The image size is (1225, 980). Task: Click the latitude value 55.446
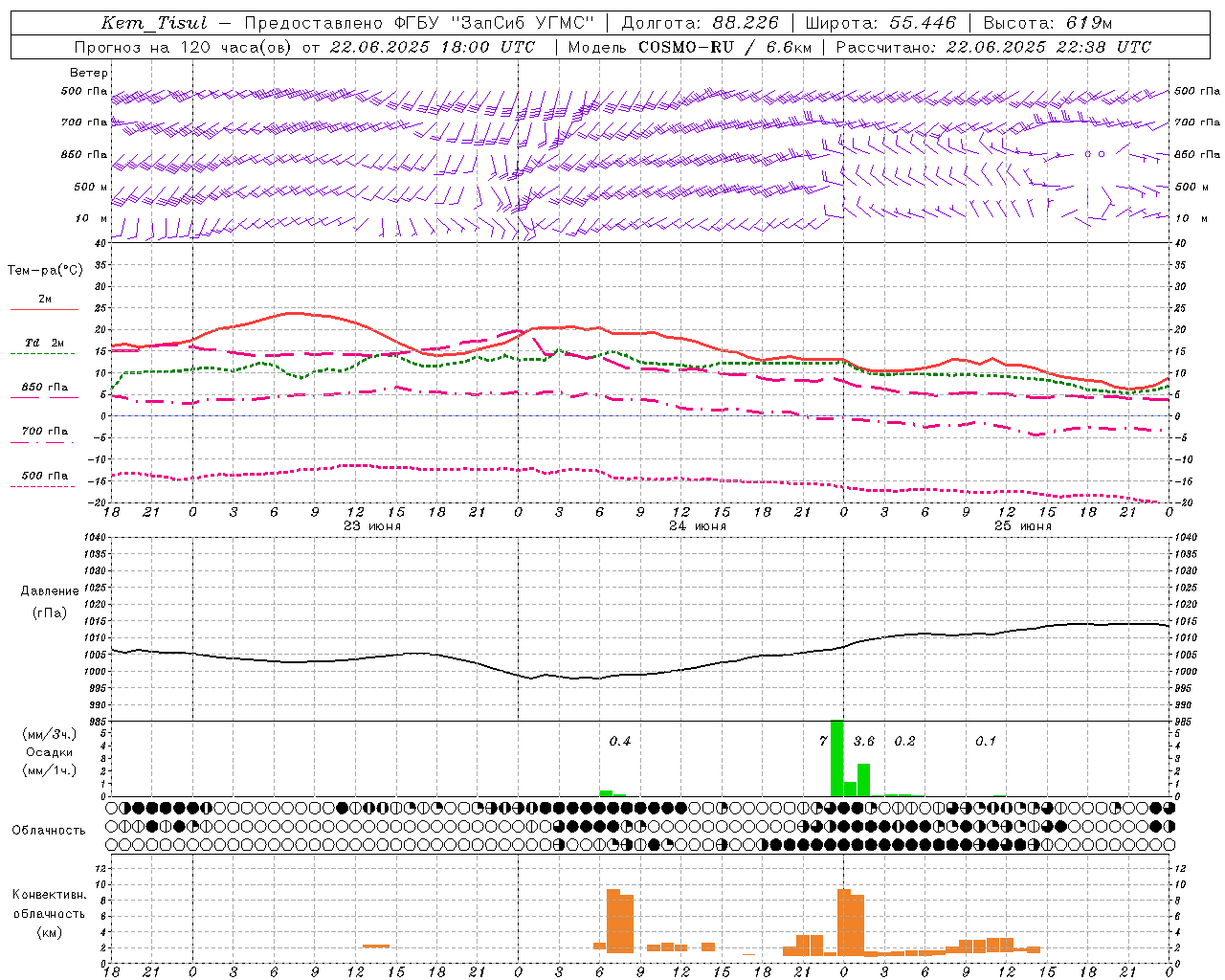(923, 23)
